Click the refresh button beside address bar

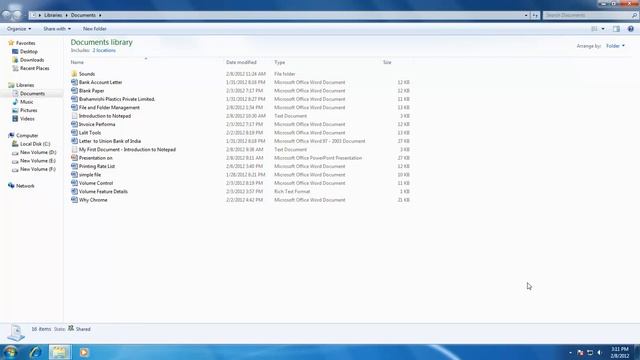tap(535, 15)
